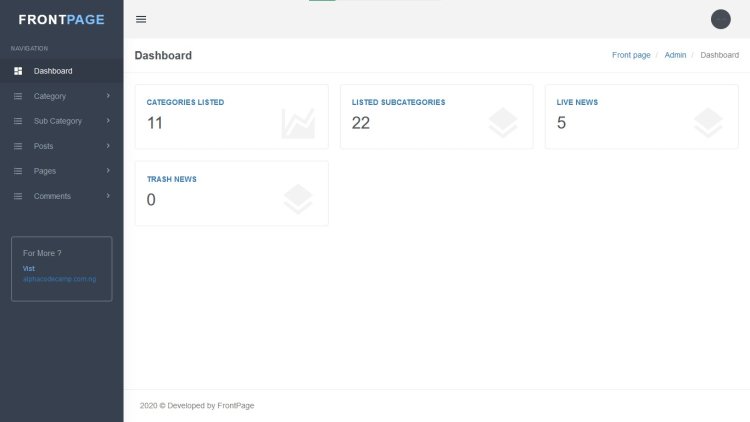Click the list icon beside Sub Category
Viewport: 750px width, 422px height.
[x=18, y=121]
